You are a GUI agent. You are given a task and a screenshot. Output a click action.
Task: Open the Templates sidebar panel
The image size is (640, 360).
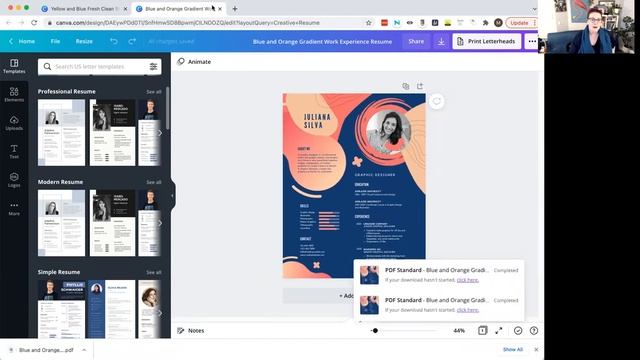[x=14, y=66]
